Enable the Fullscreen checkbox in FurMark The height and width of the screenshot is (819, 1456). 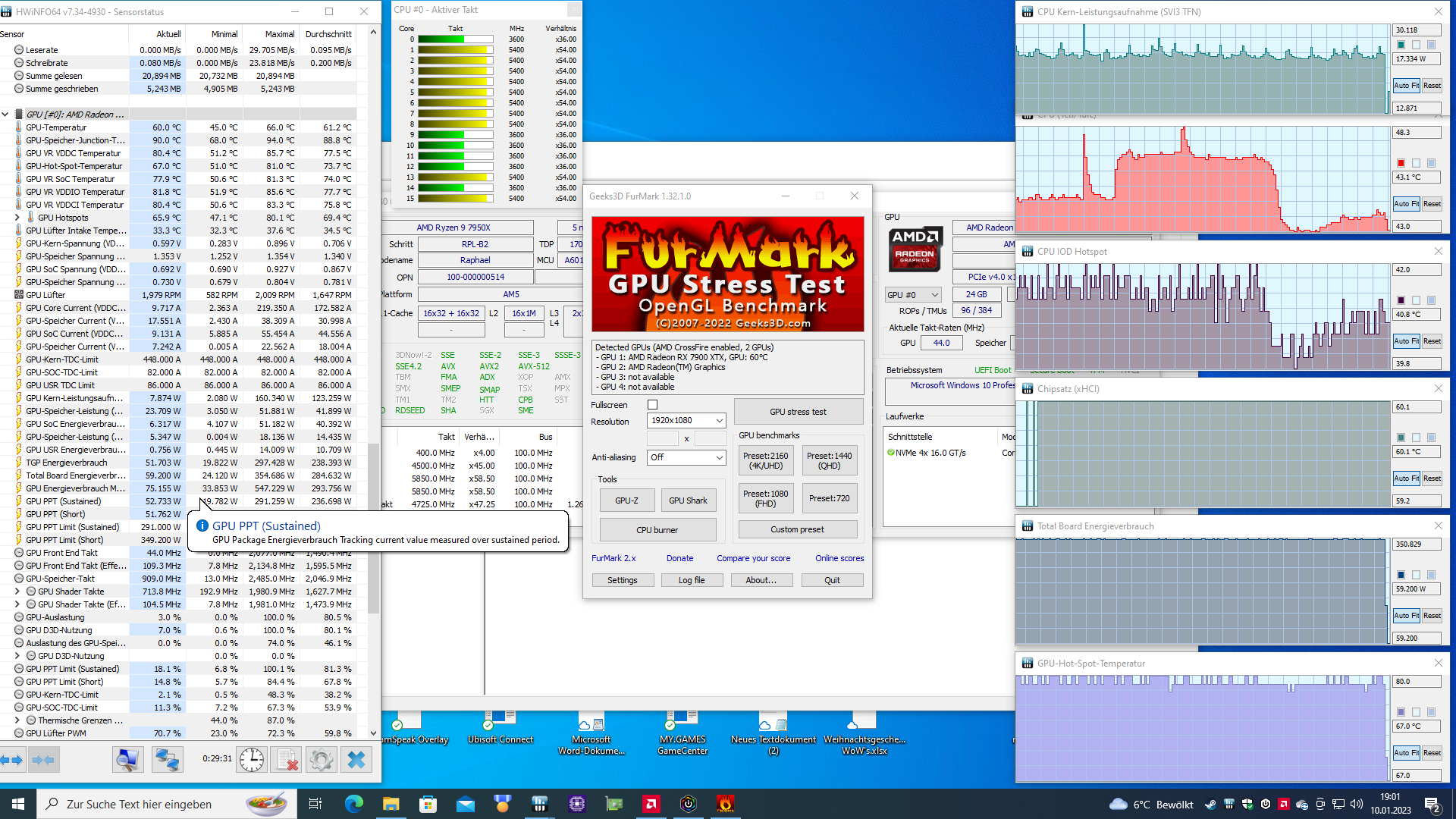[x=653, y=405]
